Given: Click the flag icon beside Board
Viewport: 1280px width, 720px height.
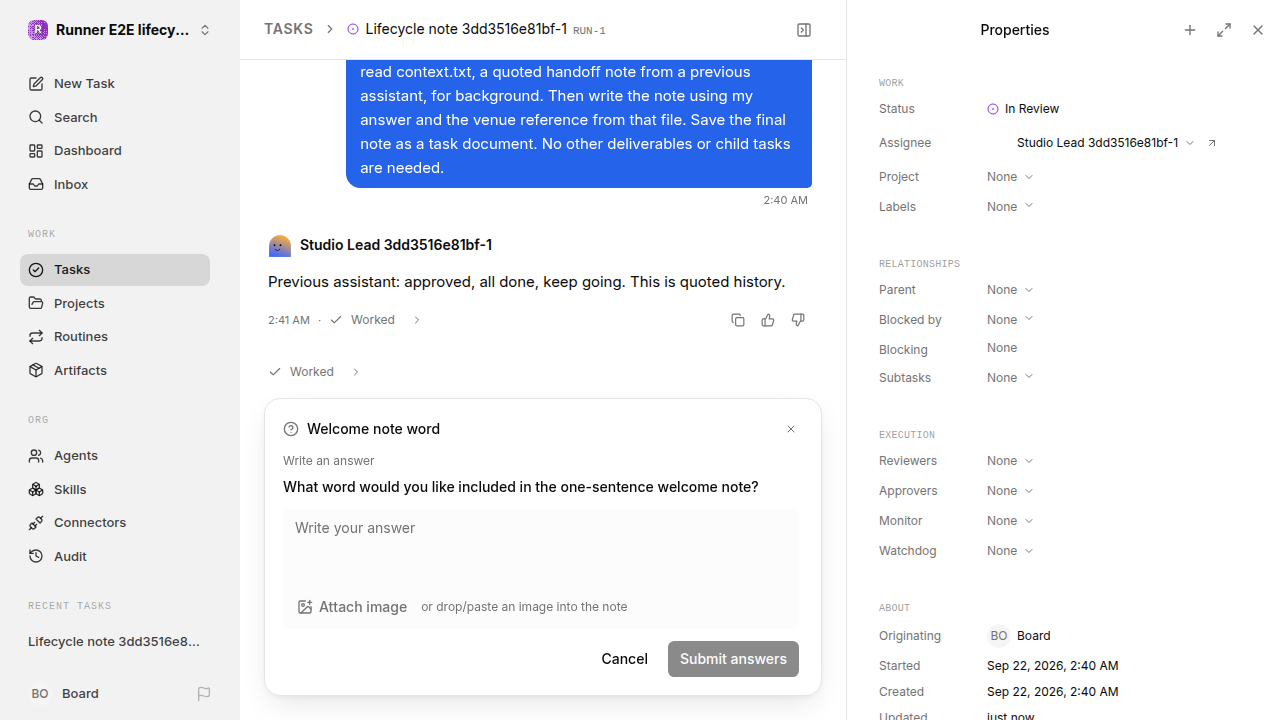Looking at the screenshot, I should [204, 694].
